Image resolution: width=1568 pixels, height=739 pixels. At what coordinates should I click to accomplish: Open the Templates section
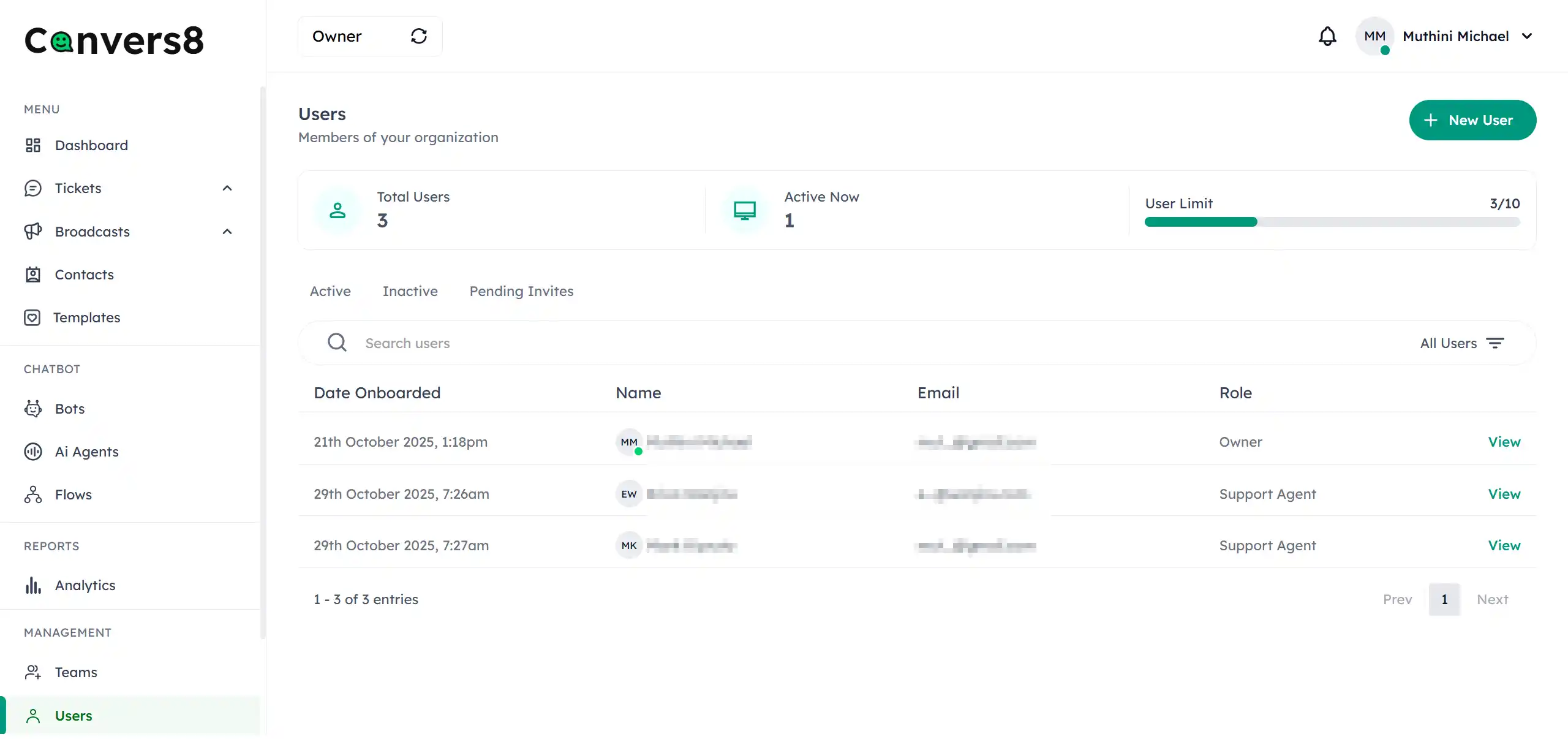[87, 317]
